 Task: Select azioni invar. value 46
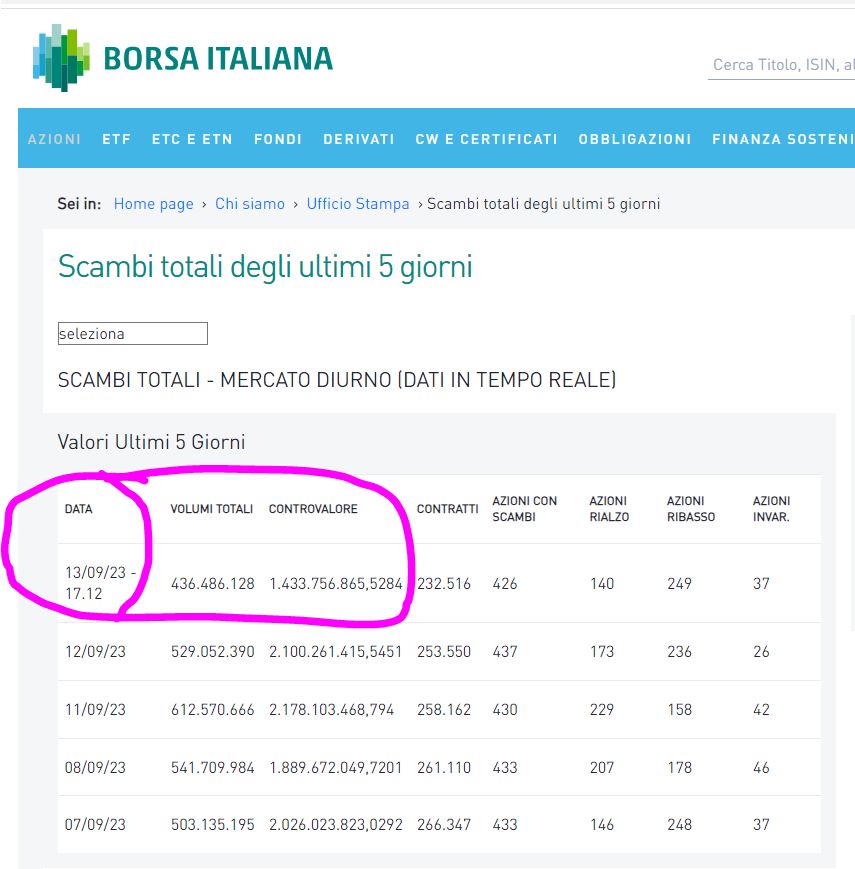pyautogui.click(x=761, y=768)
